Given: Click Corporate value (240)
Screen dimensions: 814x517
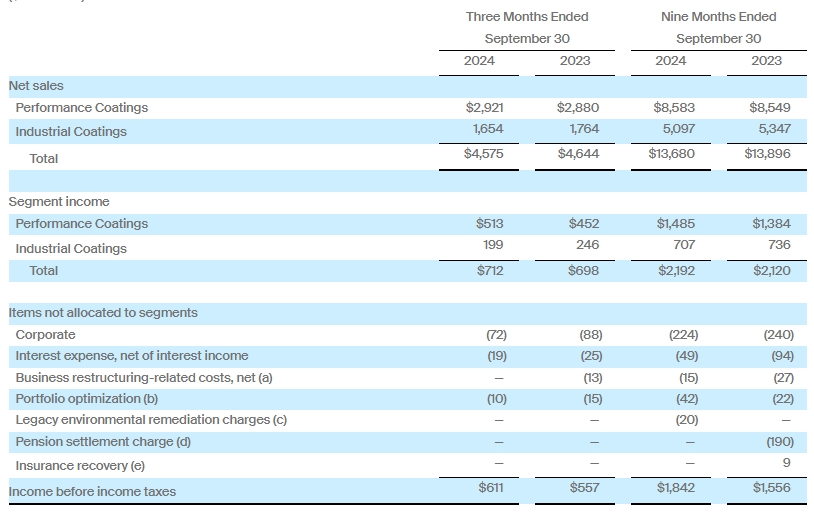Looking at the screenshot, I should (x=779, y=335).
